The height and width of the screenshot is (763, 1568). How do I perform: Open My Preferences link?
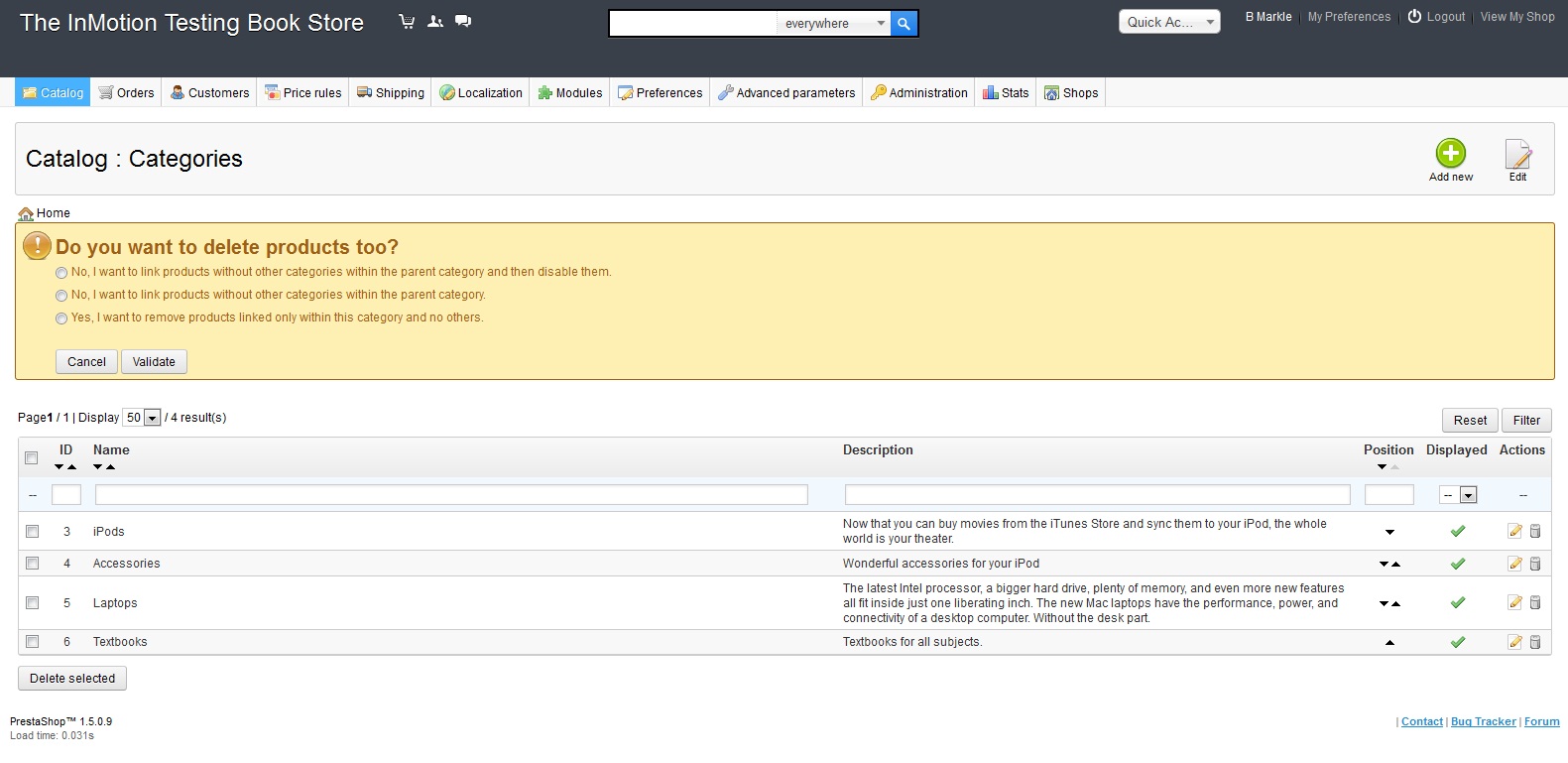(1349, 17)
